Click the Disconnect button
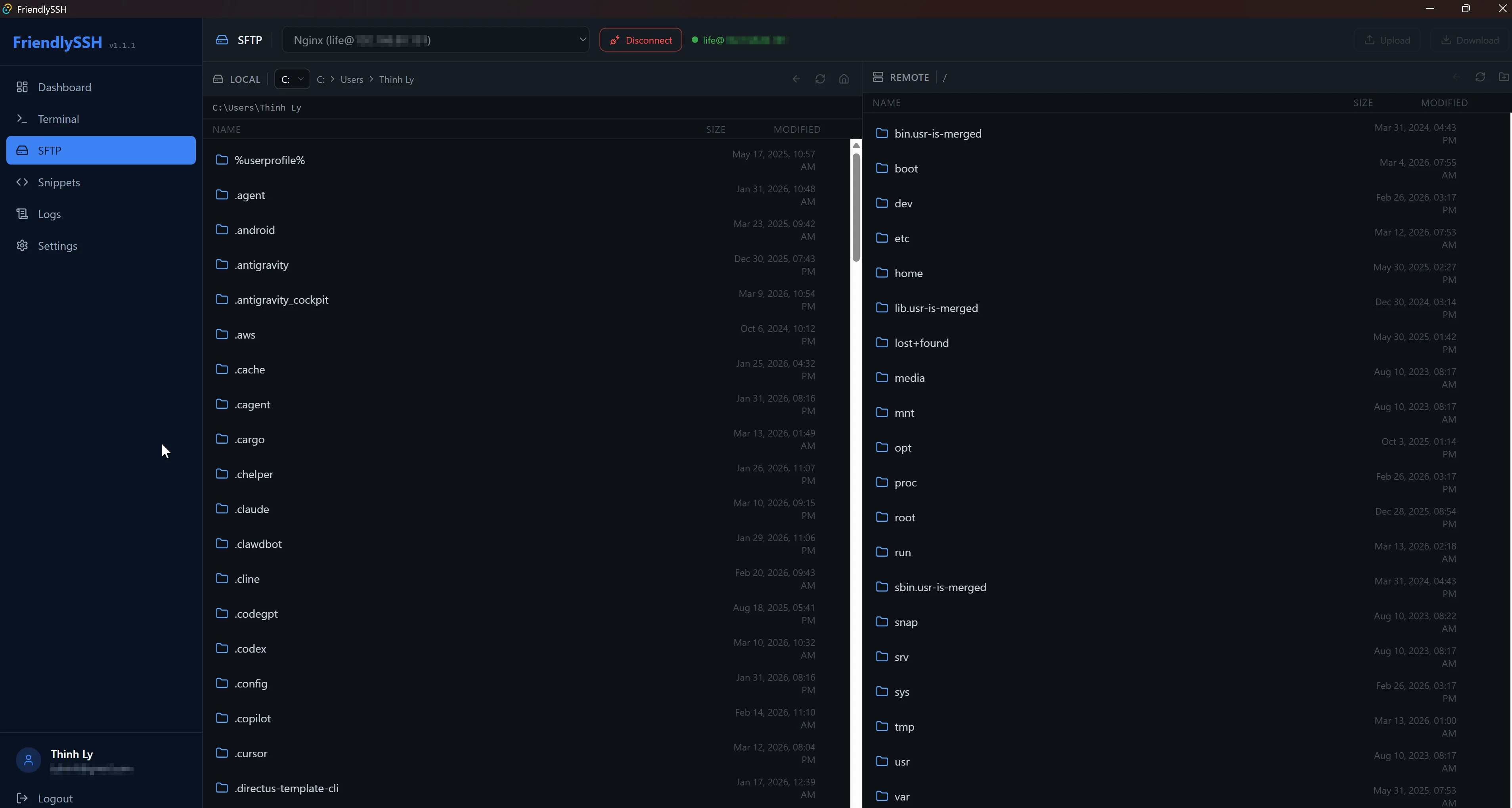Viewport: 1512px width, 808px height. [640, 40]
